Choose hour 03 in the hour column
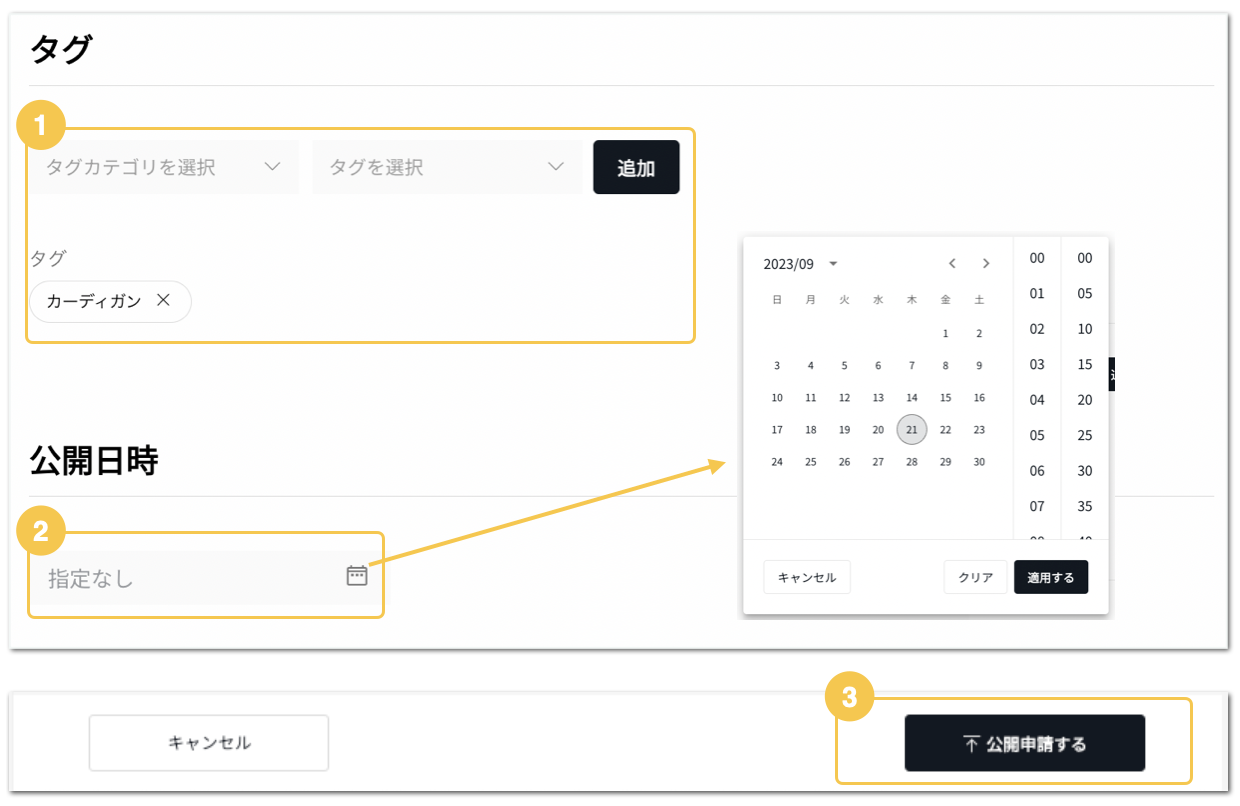 tap(1037, 365)
